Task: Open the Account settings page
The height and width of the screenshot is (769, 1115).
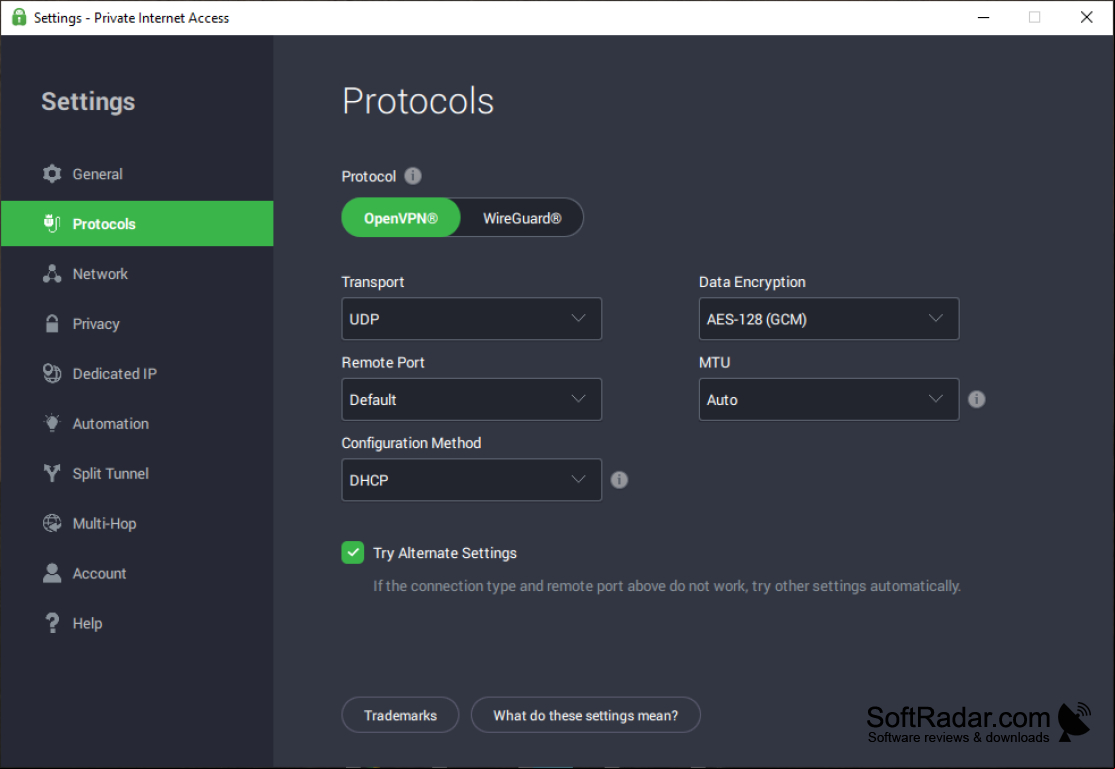Action: coord(137,573)
